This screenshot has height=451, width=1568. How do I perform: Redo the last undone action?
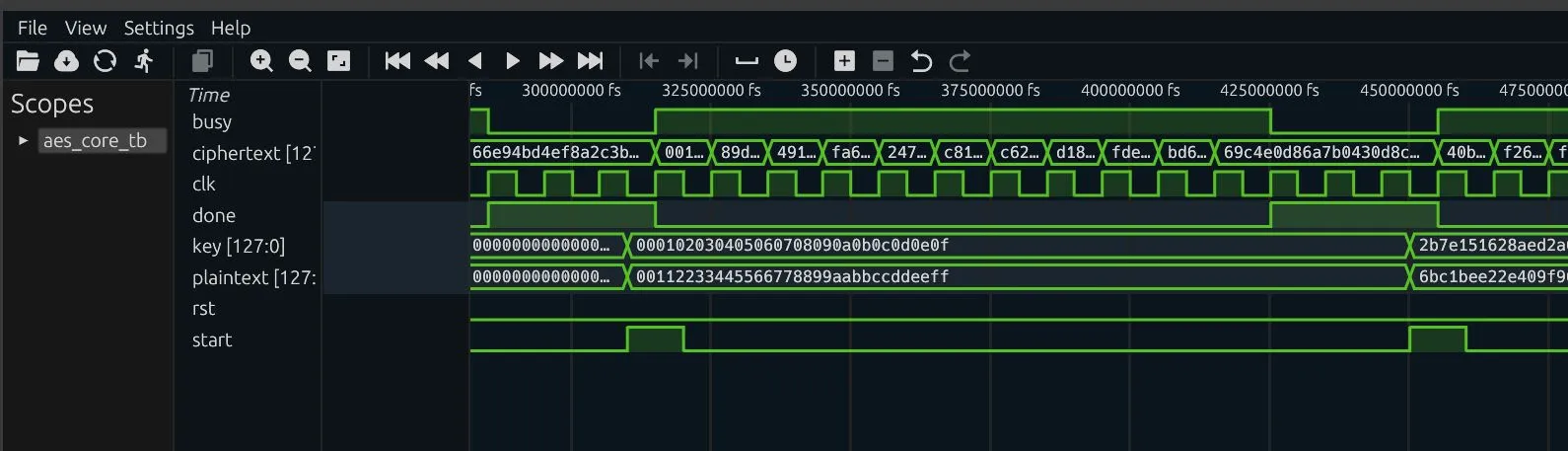[x=960, y=61]
